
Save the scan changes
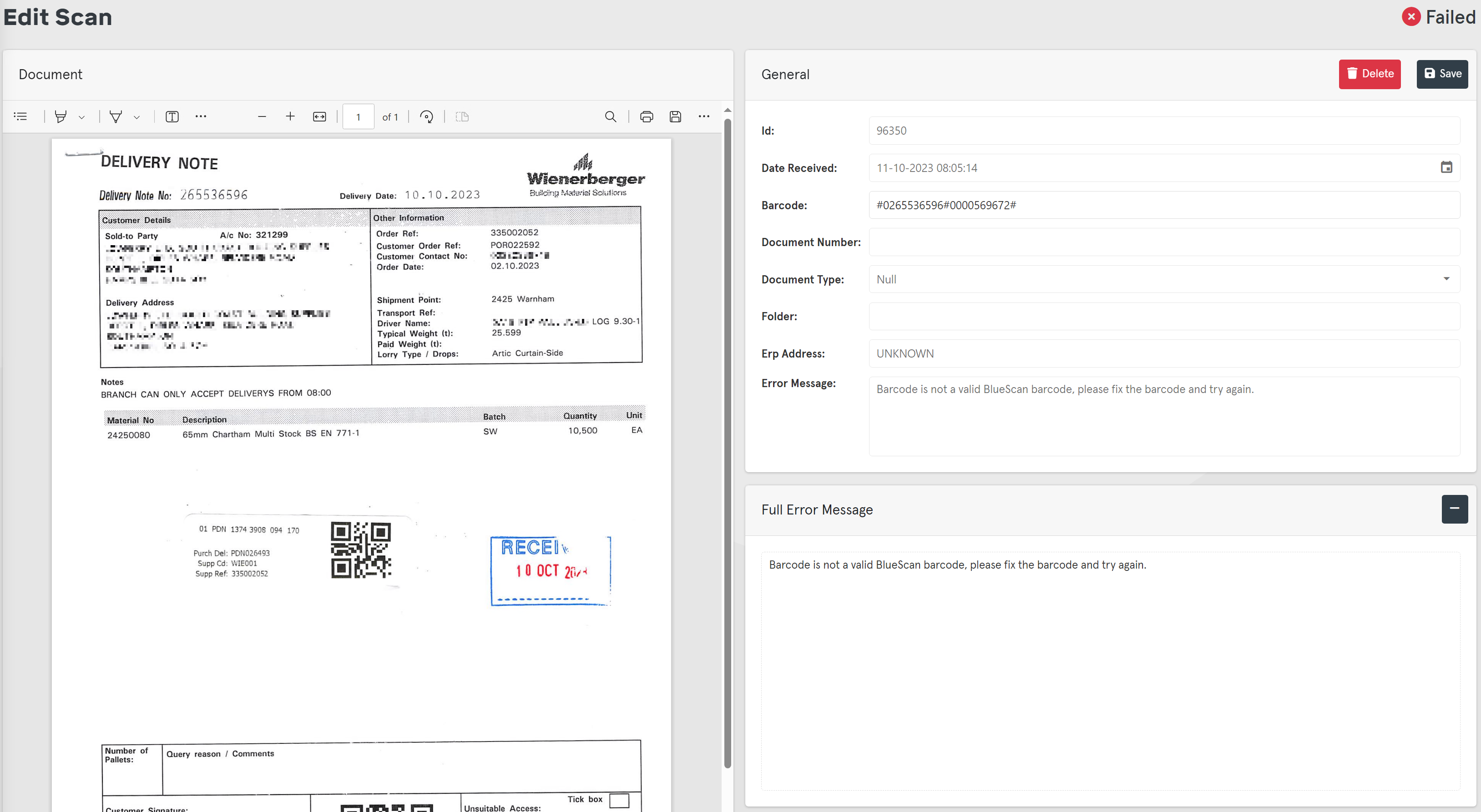1442,74
